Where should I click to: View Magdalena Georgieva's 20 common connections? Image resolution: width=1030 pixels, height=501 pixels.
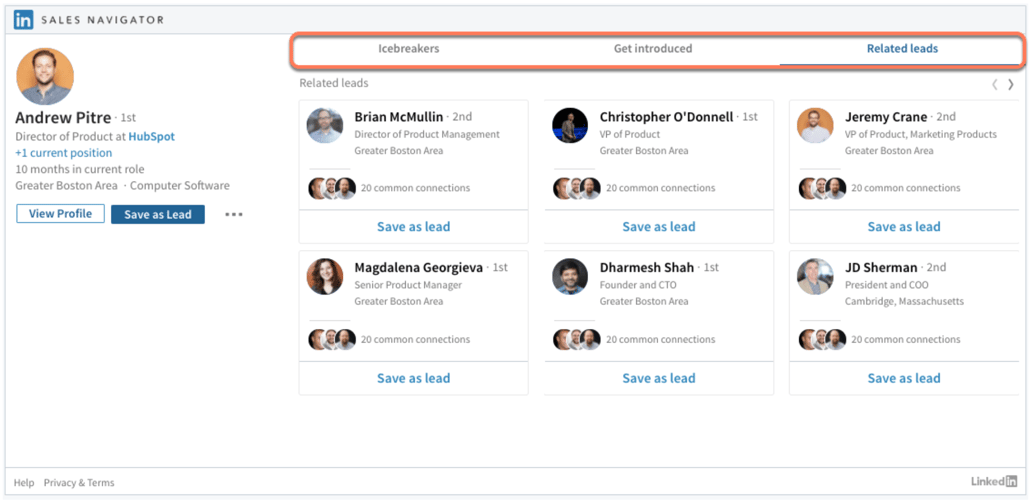[415, 339]
